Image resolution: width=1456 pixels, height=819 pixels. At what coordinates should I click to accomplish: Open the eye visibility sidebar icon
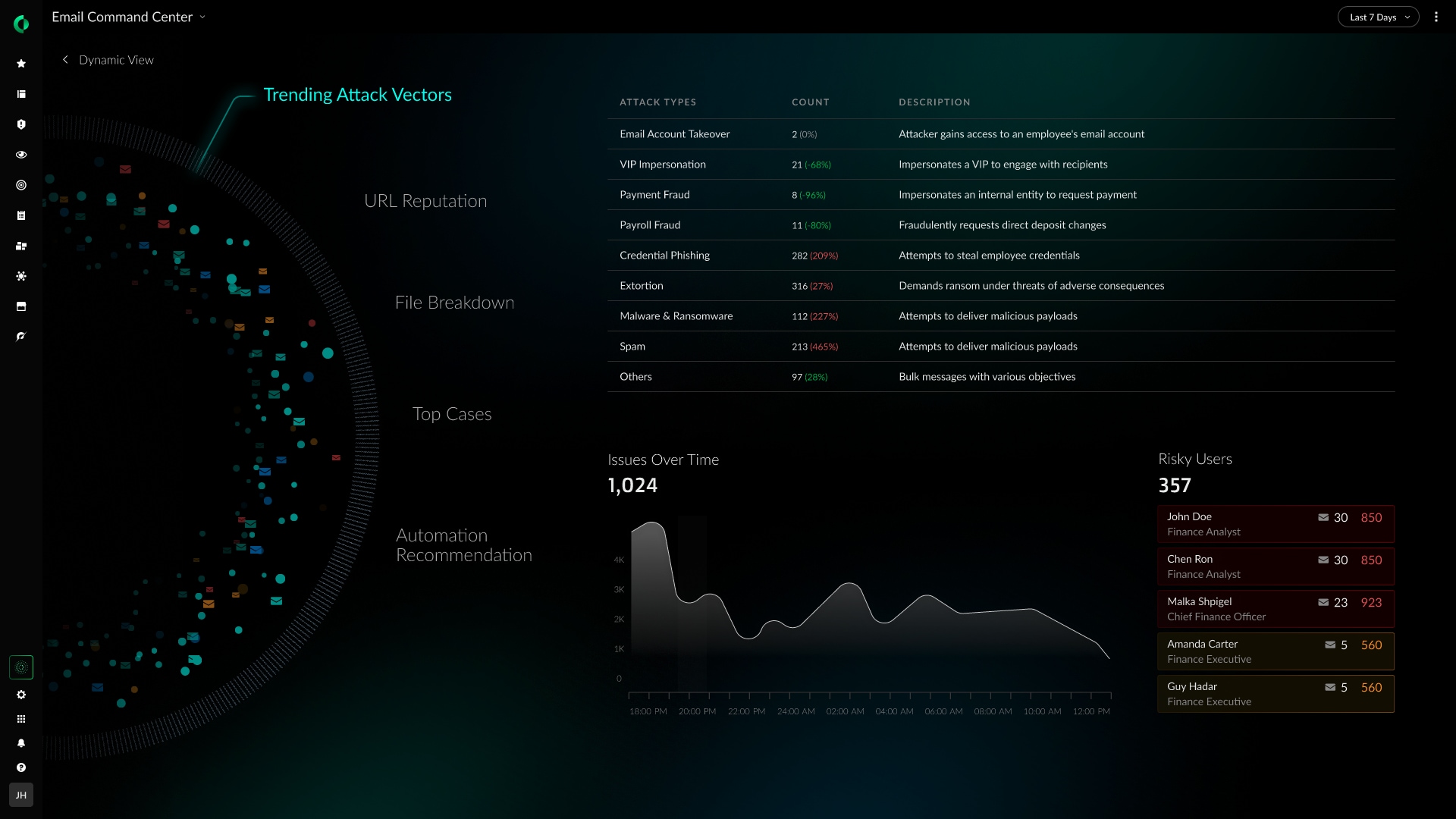coord(21,155)
